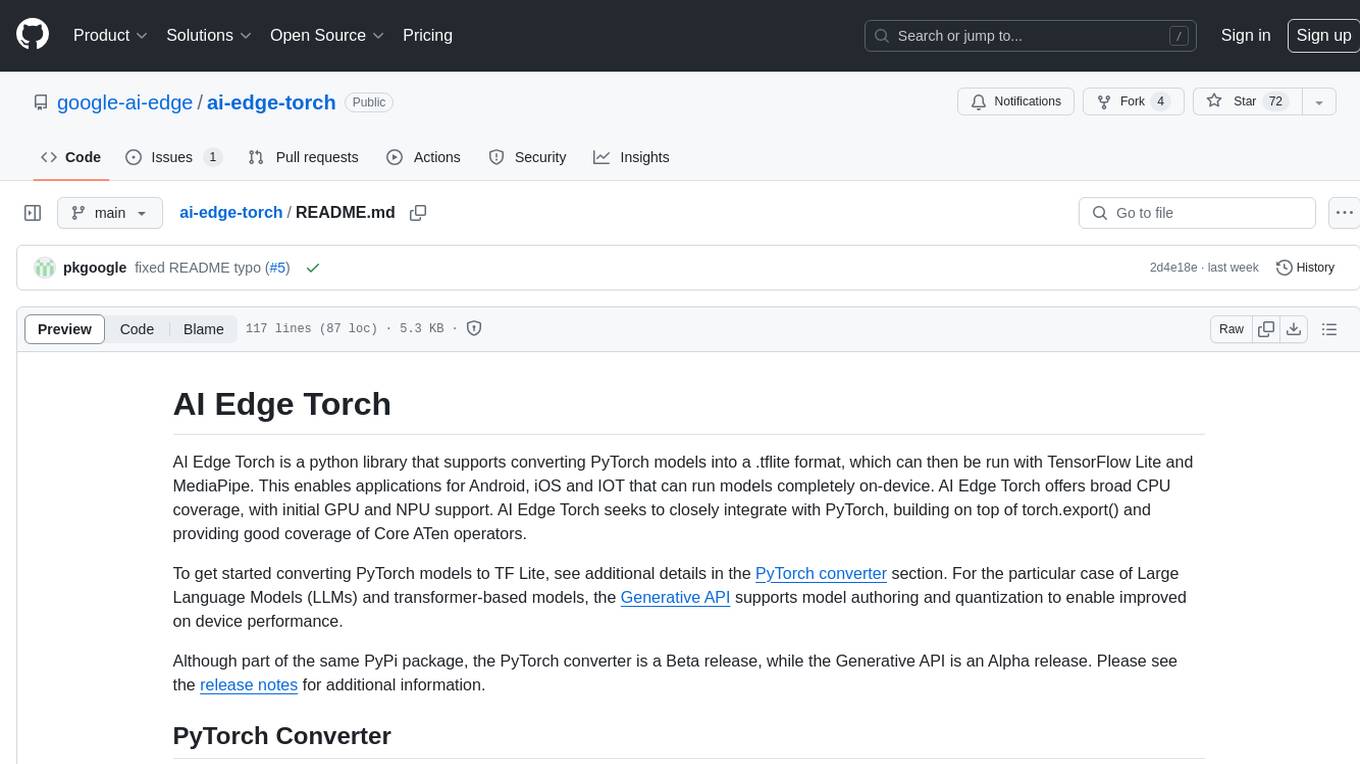Open the Product menu
The height and width of the screenshot is (764, 1360).
[110, 35]
